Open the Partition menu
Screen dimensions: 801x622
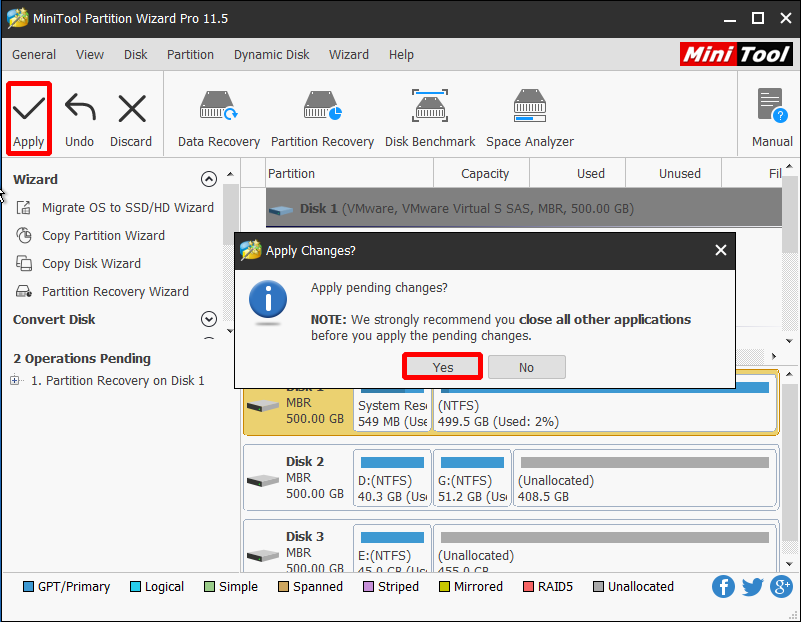click(x=190, y=55)
